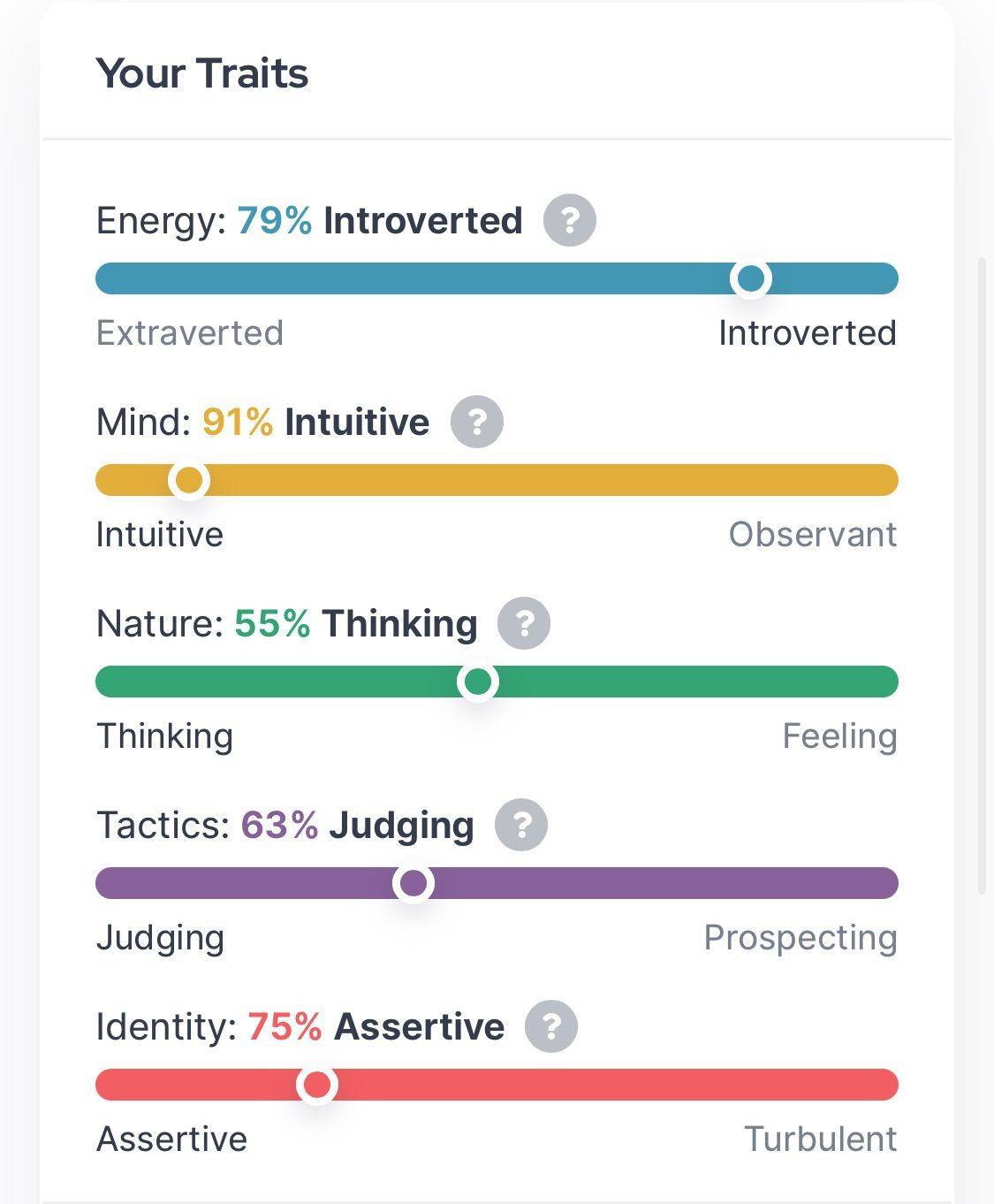Click the purple Tactics slider knob
Screen dimensions: 994x1204
click(414, 883)
